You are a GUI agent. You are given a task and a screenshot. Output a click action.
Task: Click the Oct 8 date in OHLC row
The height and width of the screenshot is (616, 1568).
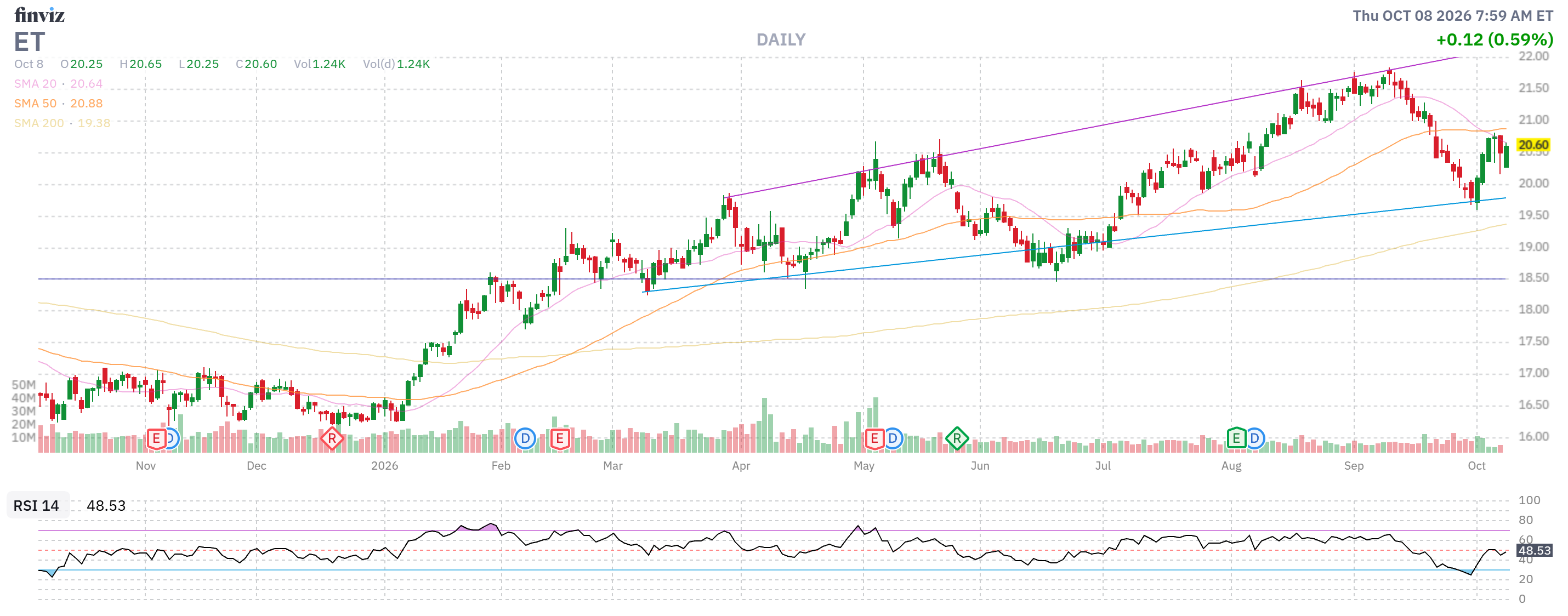29,64
